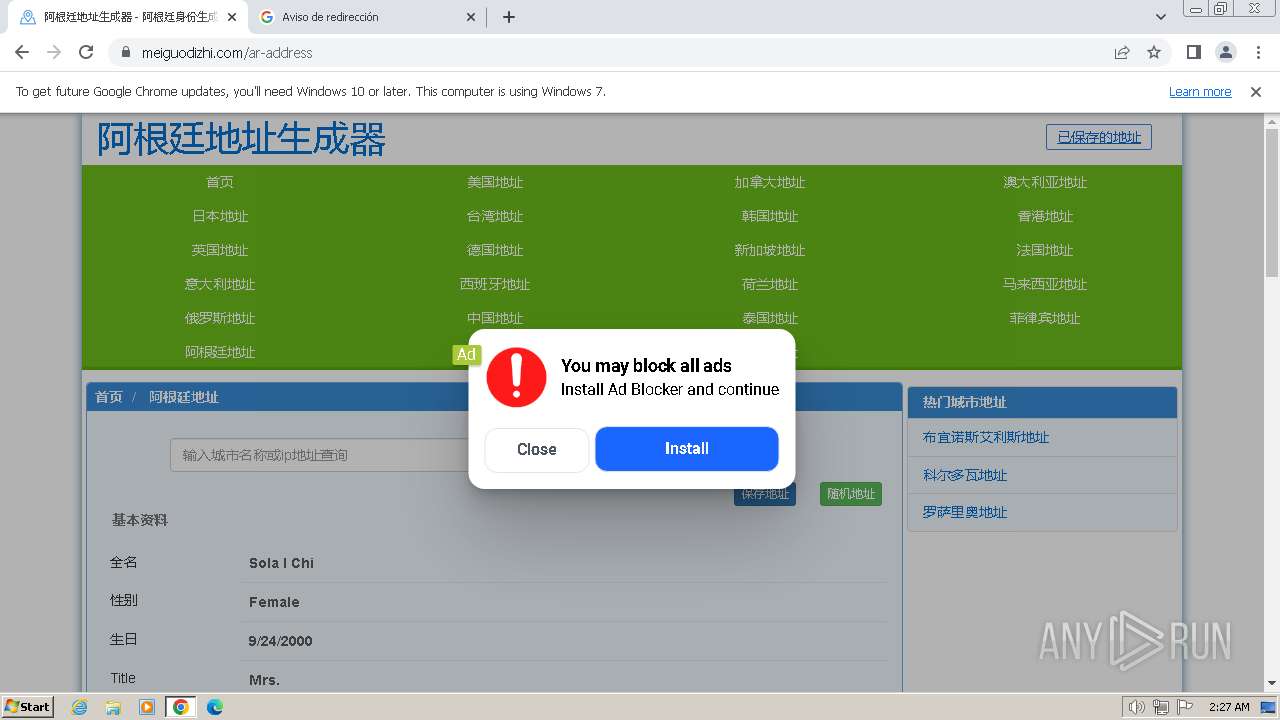Click the city or IP search field

(x=320, y=455)
